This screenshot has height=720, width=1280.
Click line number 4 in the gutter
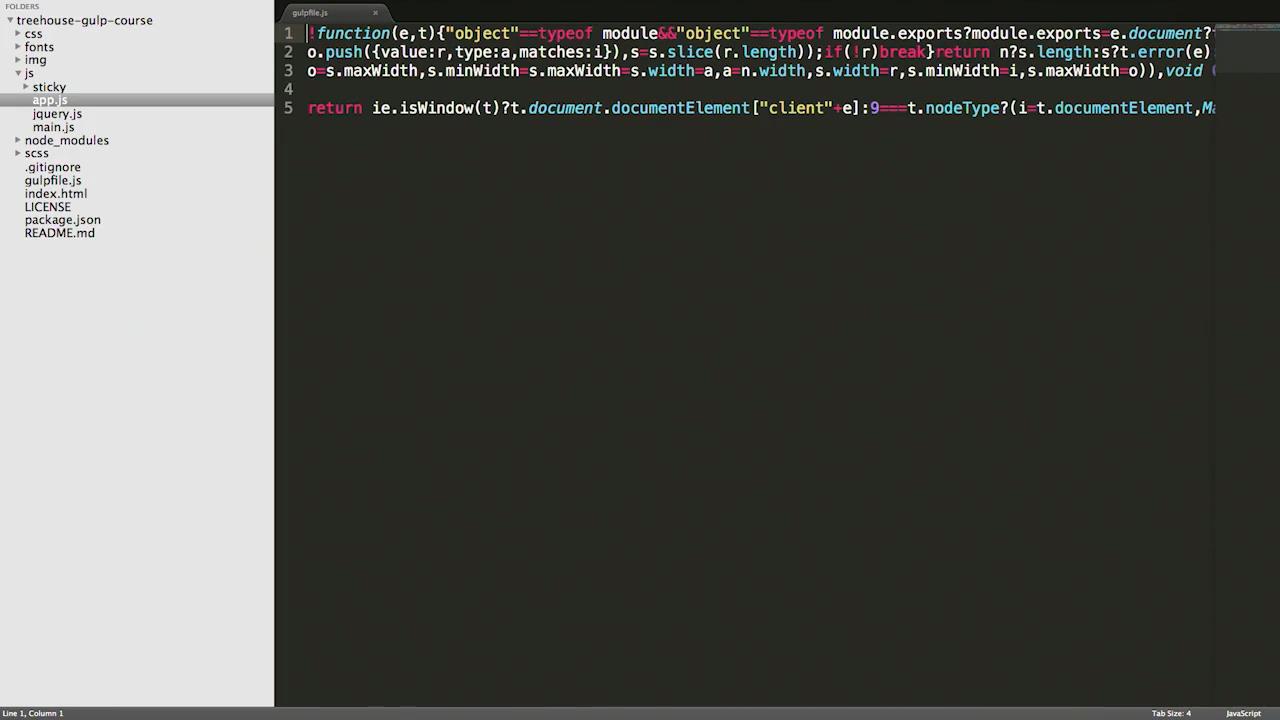[288, 89]
